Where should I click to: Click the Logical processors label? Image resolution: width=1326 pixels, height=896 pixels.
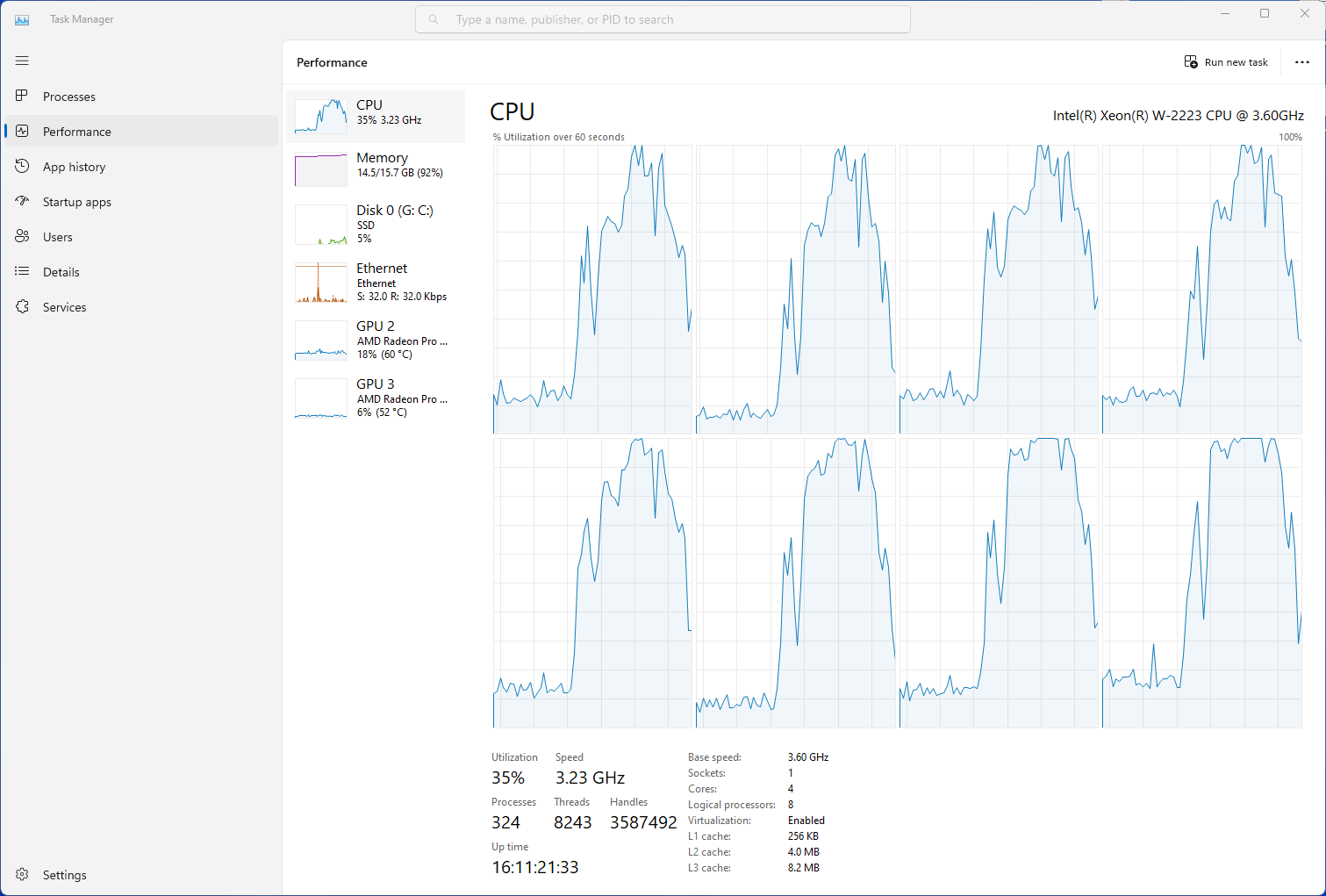(x=732, y=805)
